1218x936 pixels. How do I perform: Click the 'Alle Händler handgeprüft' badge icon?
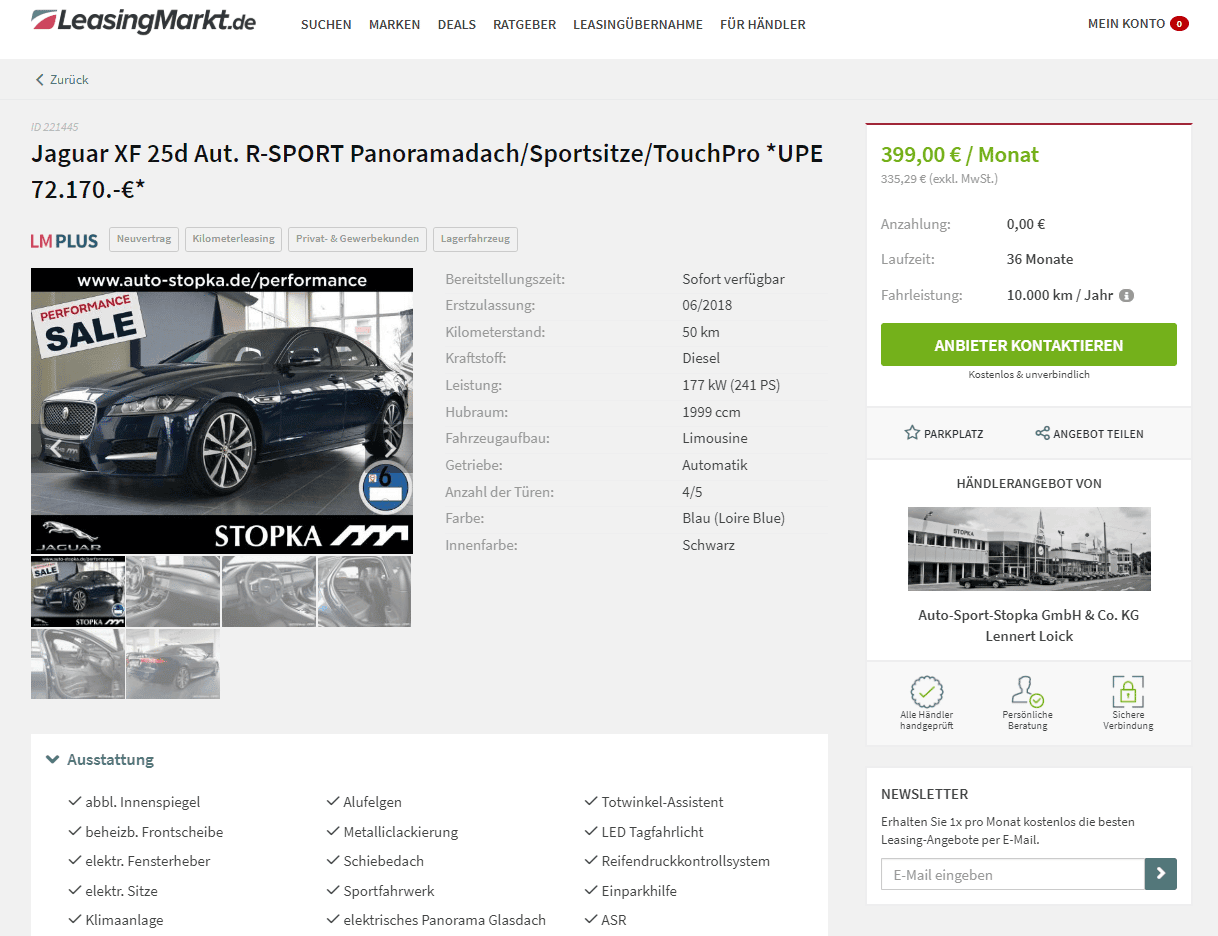tap(927, 692)
